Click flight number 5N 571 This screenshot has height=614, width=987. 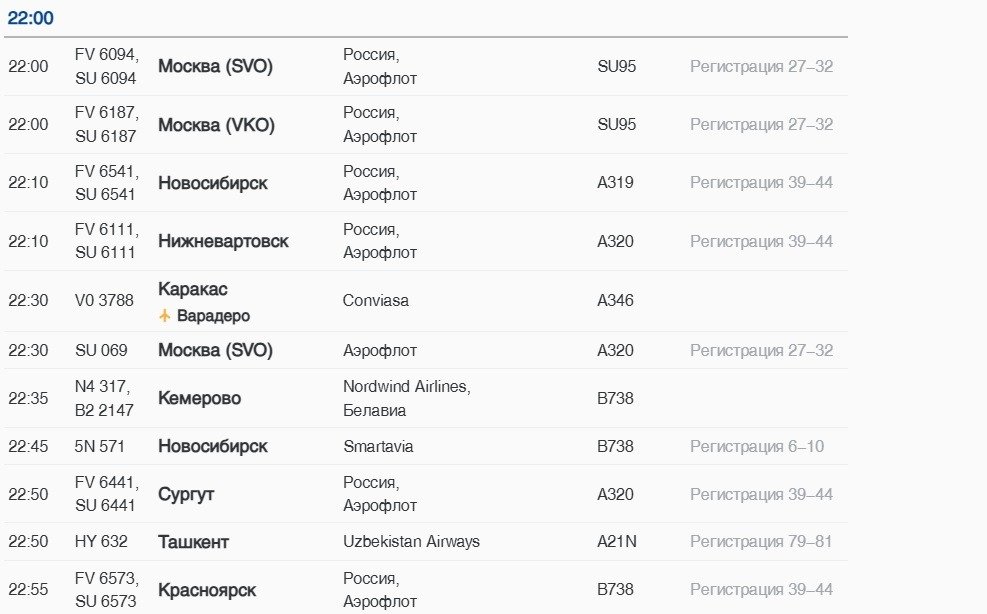coord(100,446)
